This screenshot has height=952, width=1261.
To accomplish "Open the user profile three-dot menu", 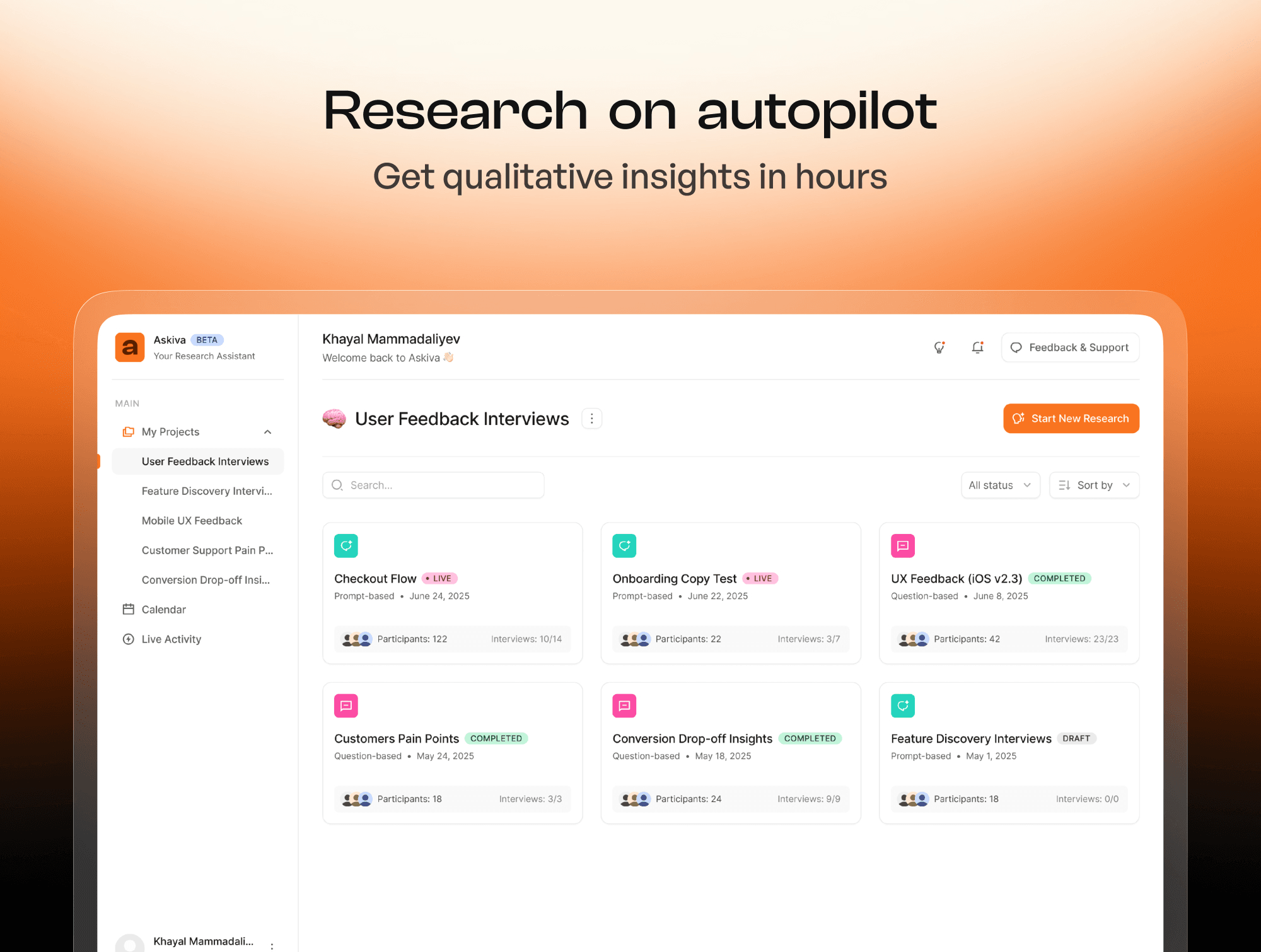I will [x=272, y=946].
